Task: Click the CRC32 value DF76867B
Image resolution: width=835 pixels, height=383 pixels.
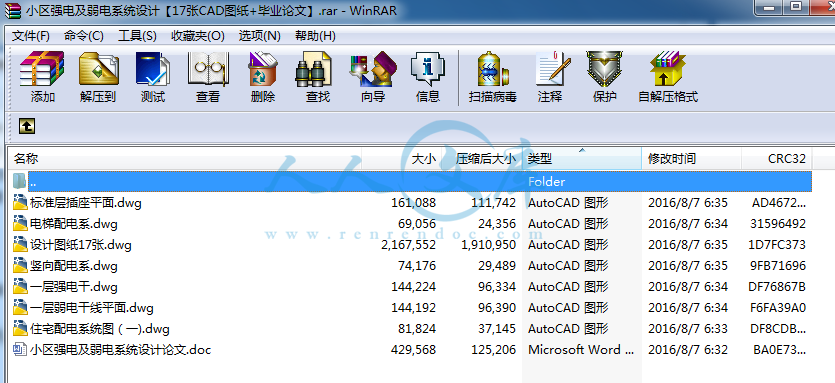Action: [777, 287]
